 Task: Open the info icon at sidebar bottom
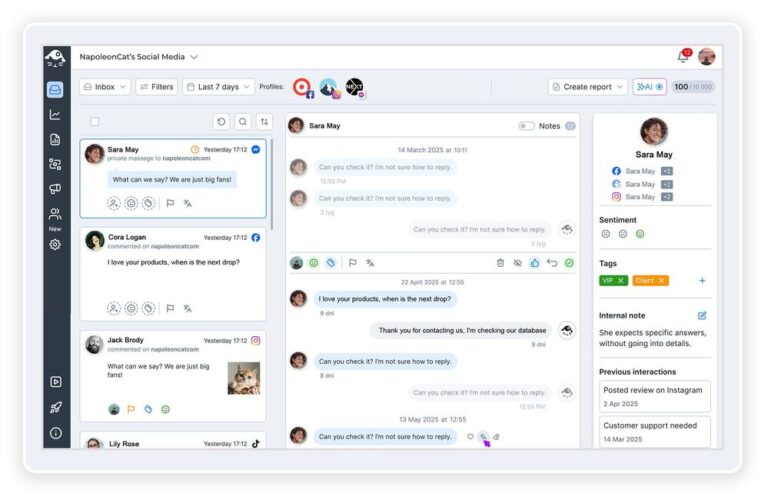55,433
